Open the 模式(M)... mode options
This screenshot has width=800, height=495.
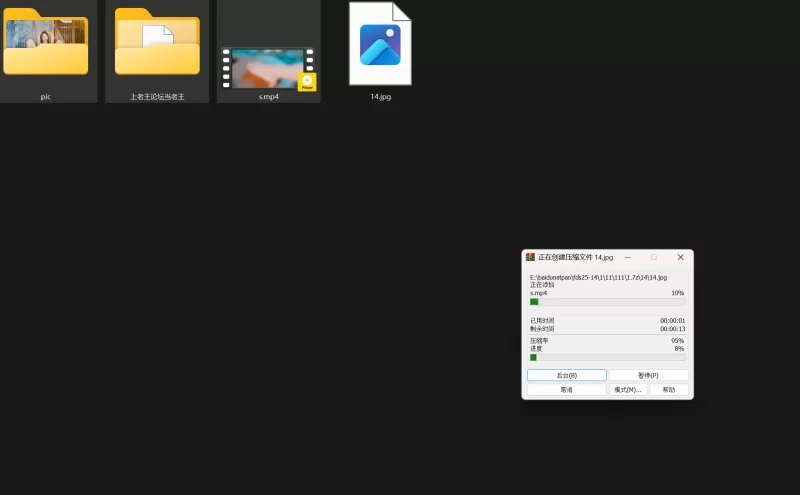click(x=628, y=390)
